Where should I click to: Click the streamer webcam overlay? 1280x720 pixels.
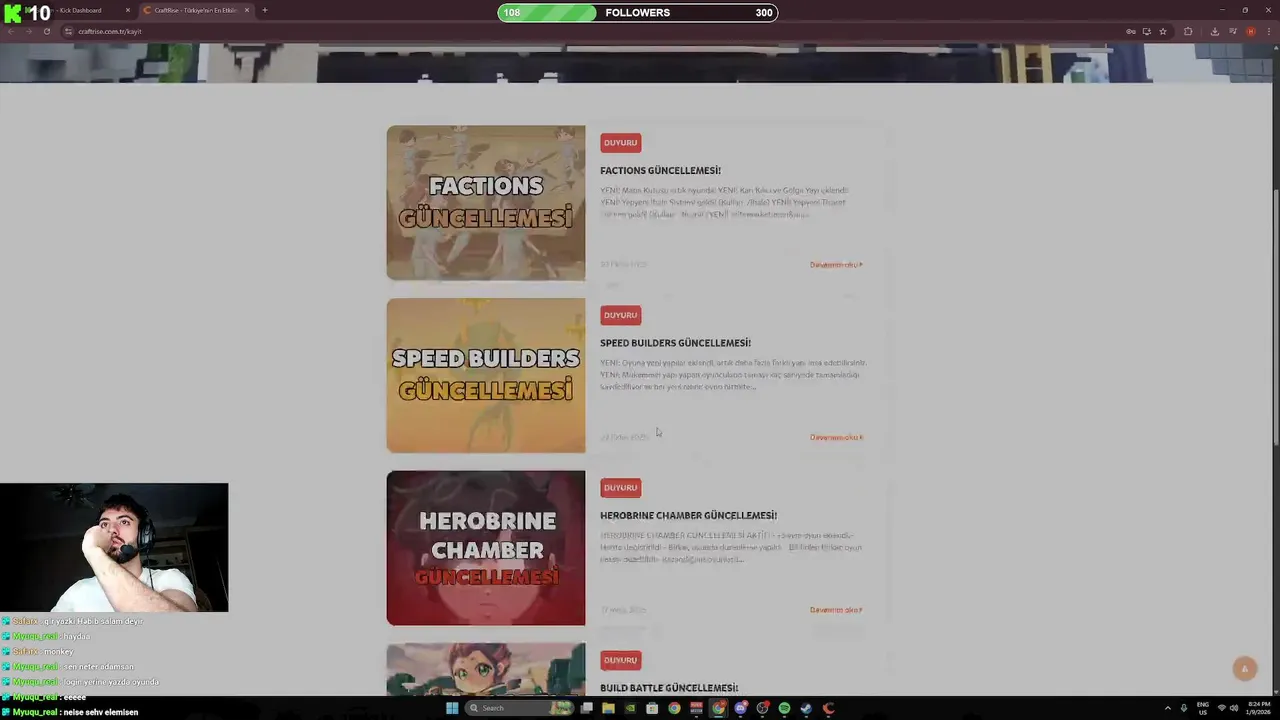(x=114, y=548)
